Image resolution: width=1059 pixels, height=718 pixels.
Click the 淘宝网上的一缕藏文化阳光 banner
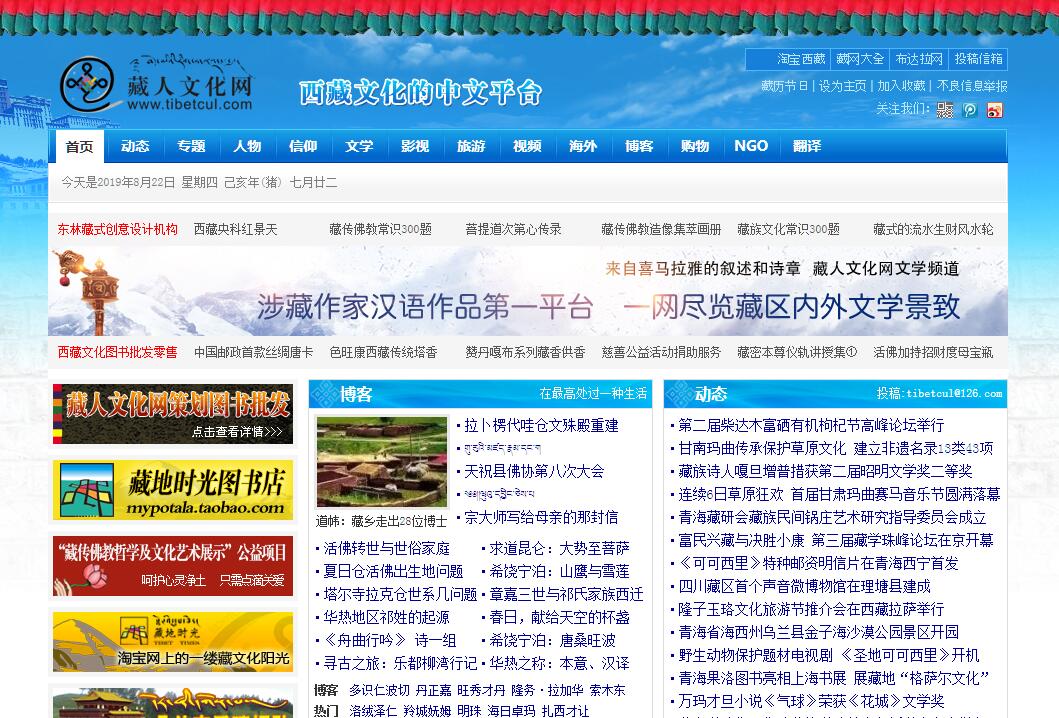(173, 642)
